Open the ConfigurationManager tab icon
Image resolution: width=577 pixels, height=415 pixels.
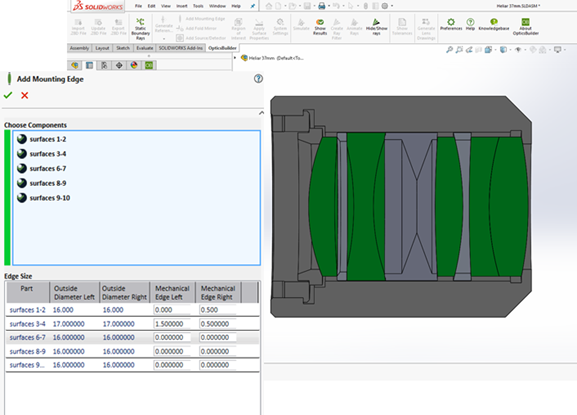tap(104, 65)
